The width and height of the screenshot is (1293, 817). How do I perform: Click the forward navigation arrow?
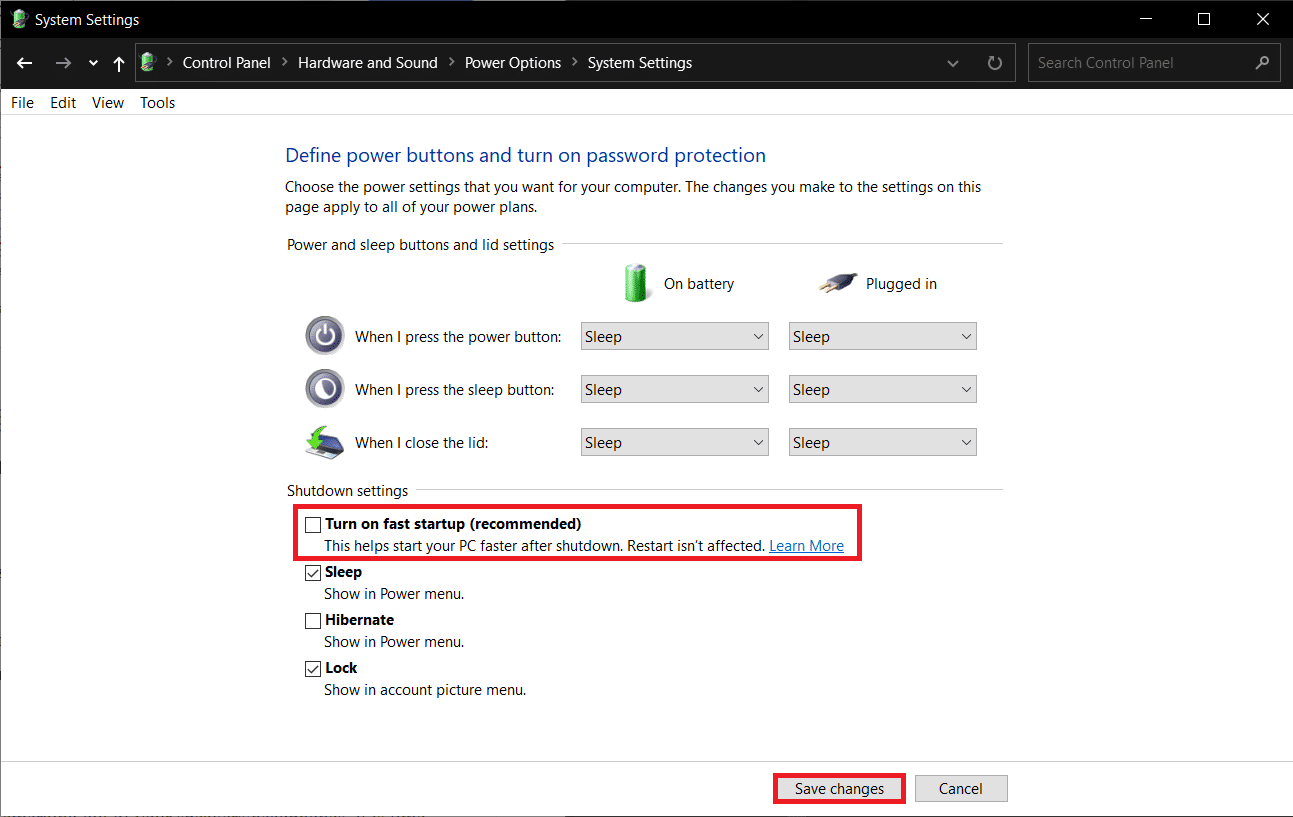pos(63,63)
